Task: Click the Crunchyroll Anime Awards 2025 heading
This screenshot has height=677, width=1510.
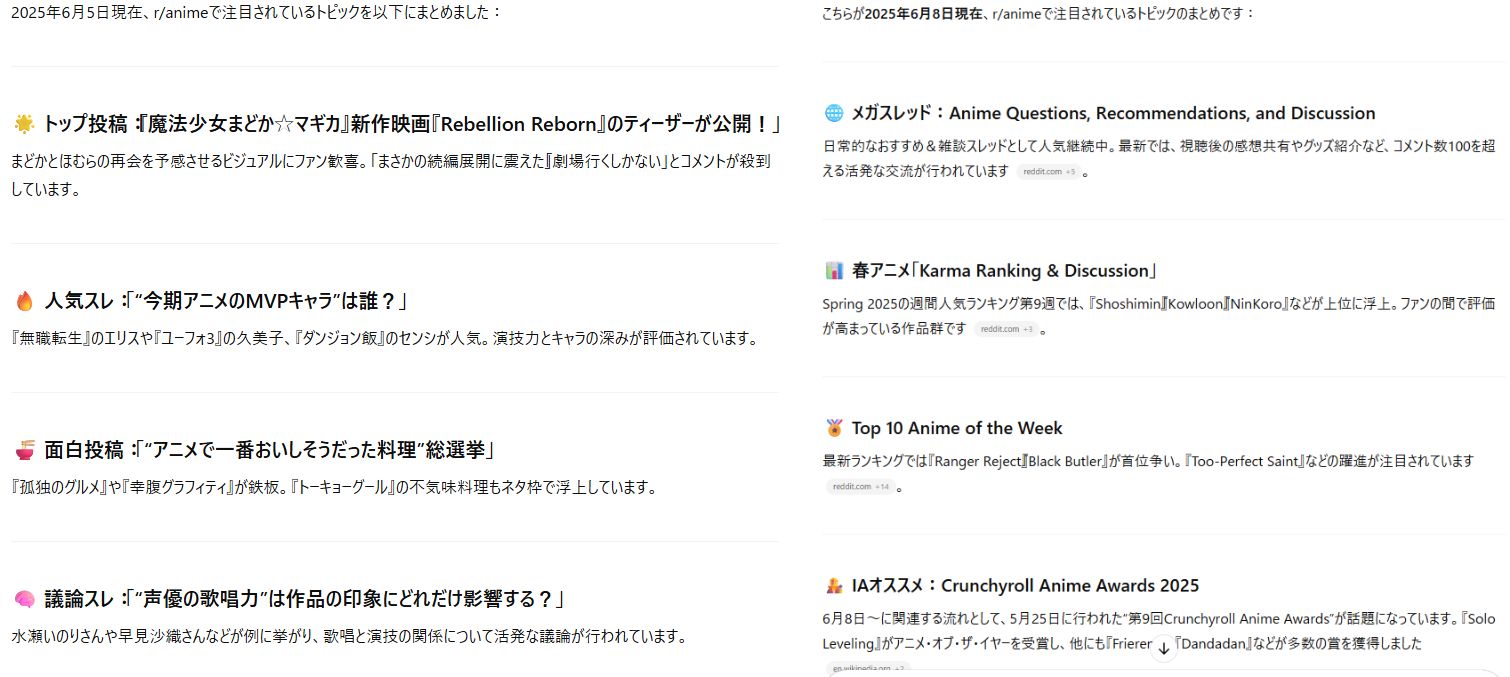Action: click(x=1025, y=586)
